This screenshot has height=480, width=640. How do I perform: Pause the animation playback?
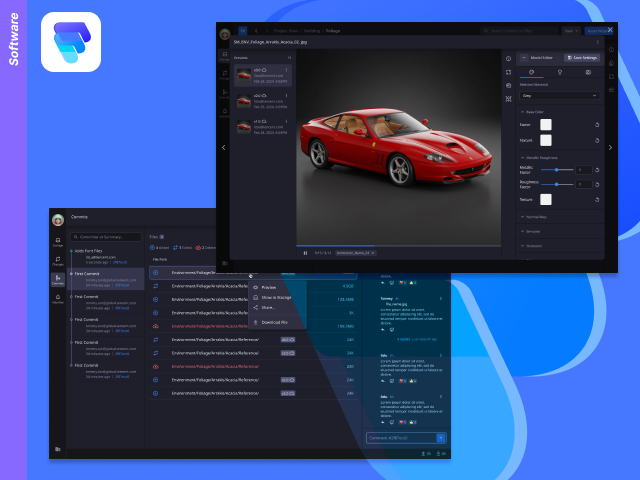pos(305,253)
